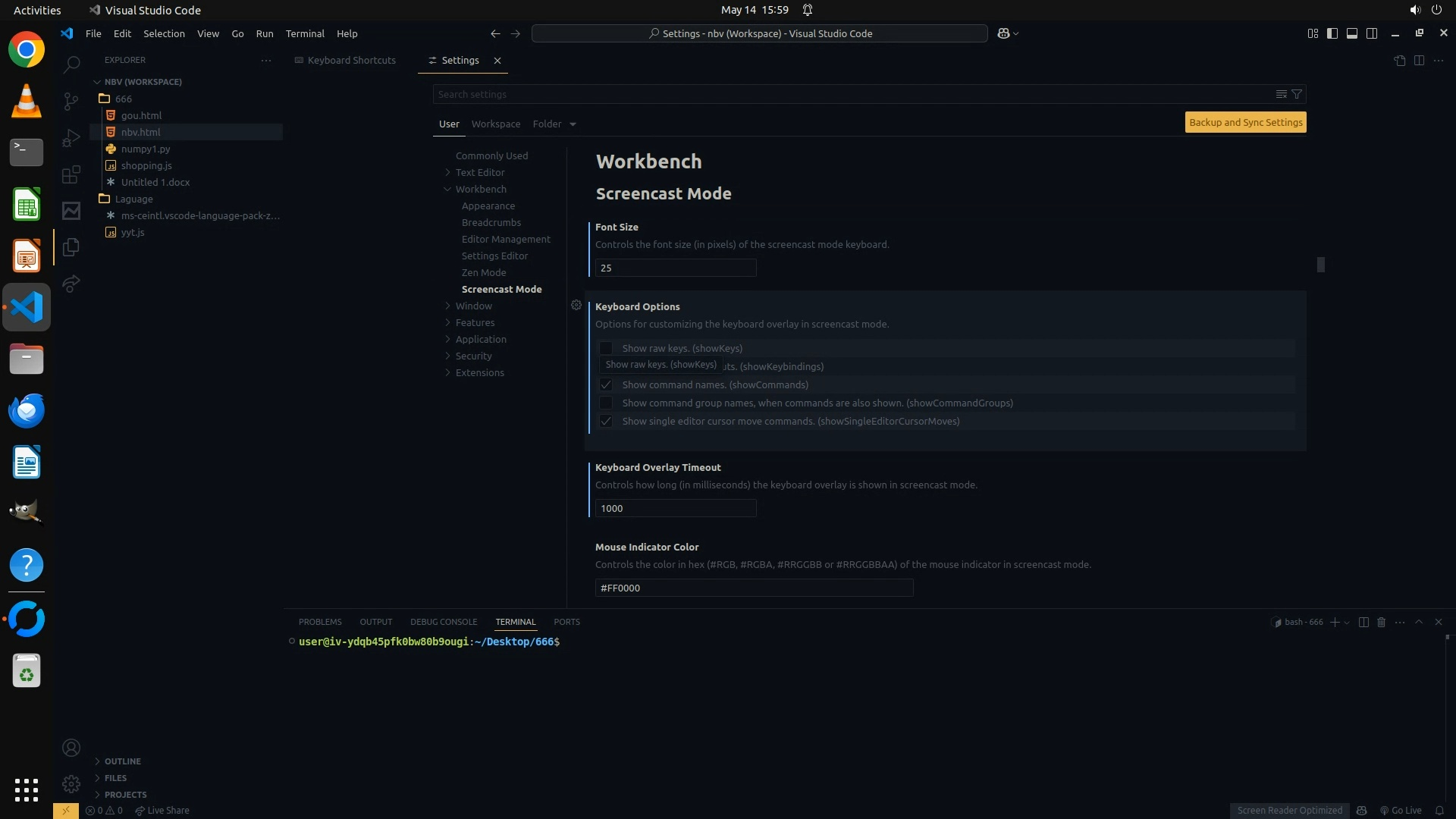The image size is (1456, 819).
Task: Kill terminal with trash icon
Action: 1381,622
